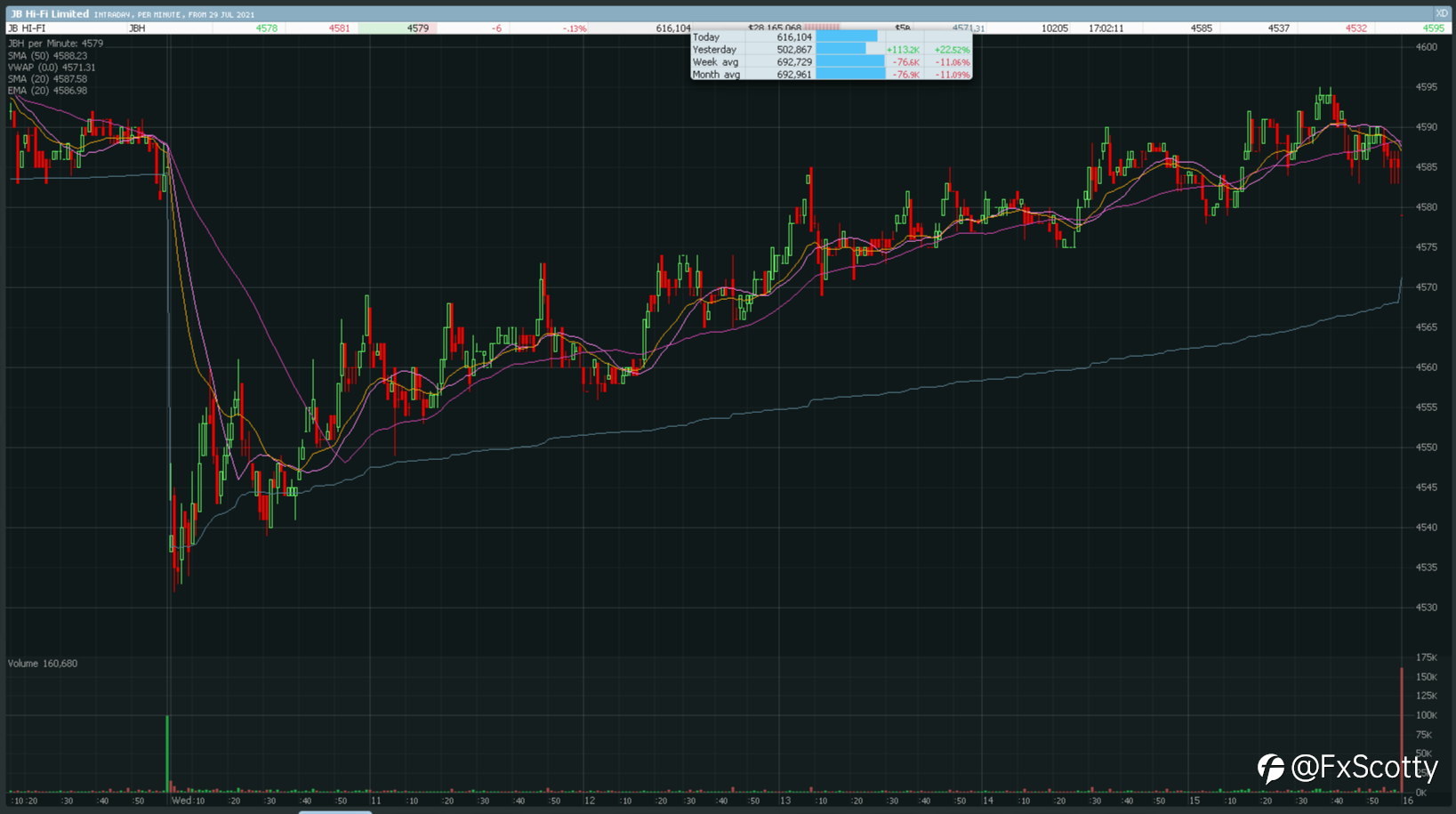This screenshot has width=1456, height=814.
Task: Click the 4537 cell in quote row
Action: coord(1279,28)
